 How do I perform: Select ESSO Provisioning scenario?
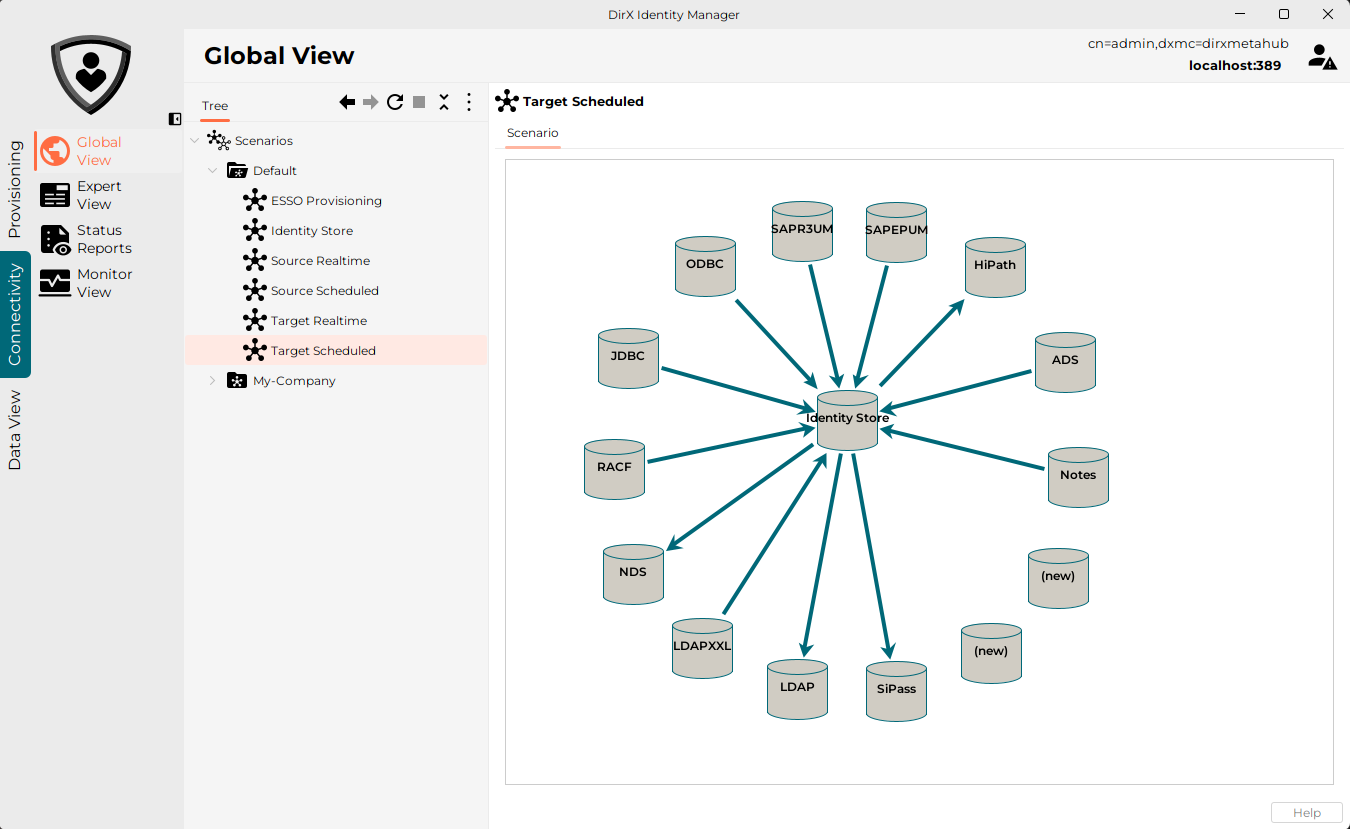point(326,201)
